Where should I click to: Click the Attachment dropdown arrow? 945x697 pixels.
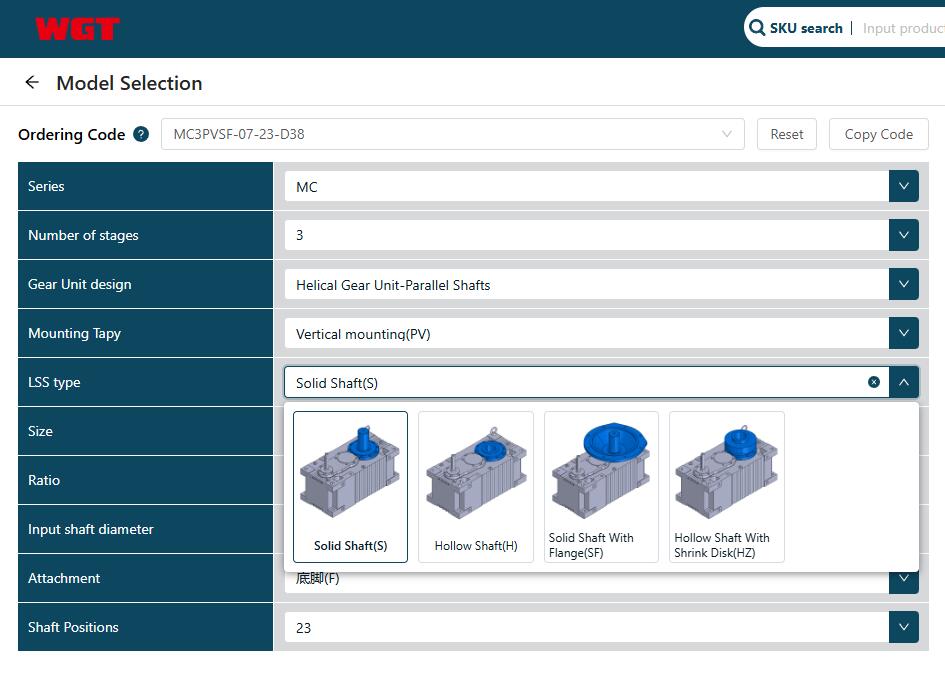903,580
